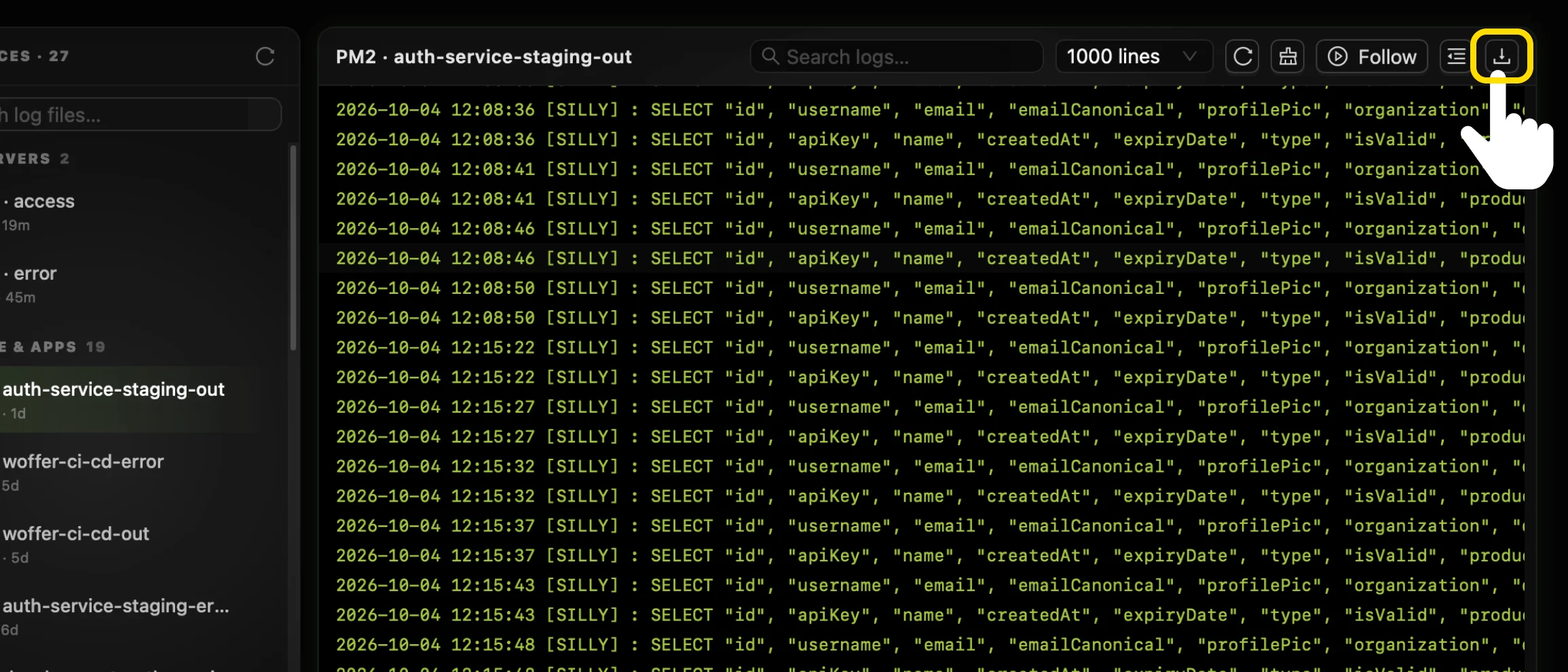1568x672 pixels.
Task: Select auth-service-staging-out in sidebar
Action: [139, 400]
